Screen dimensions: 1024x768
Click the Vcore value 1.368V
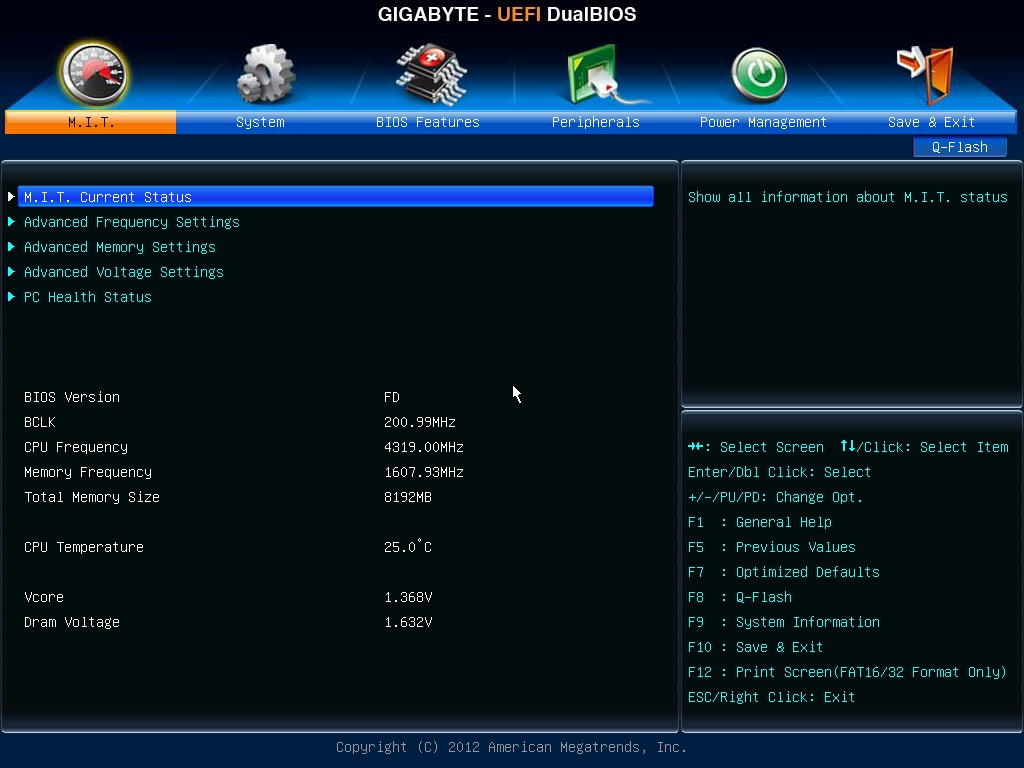pos(408,597)
